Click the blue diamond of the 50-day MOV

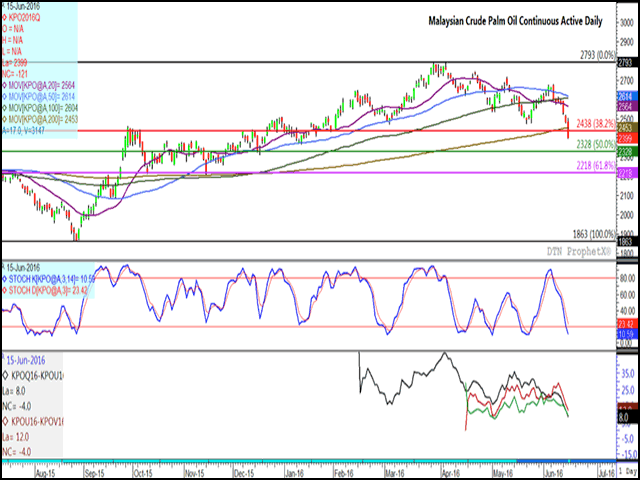[5, 97]
